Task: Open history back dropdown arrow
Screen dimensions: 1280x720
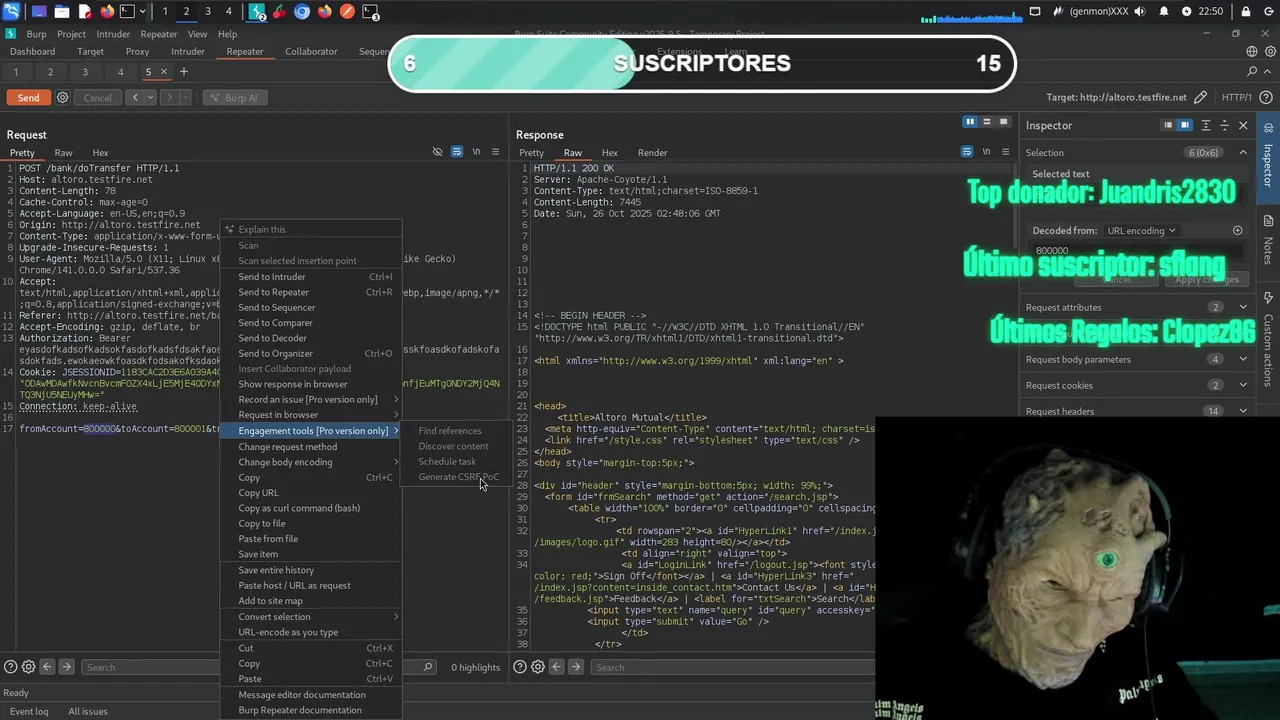Action: (x=148, y=98)
